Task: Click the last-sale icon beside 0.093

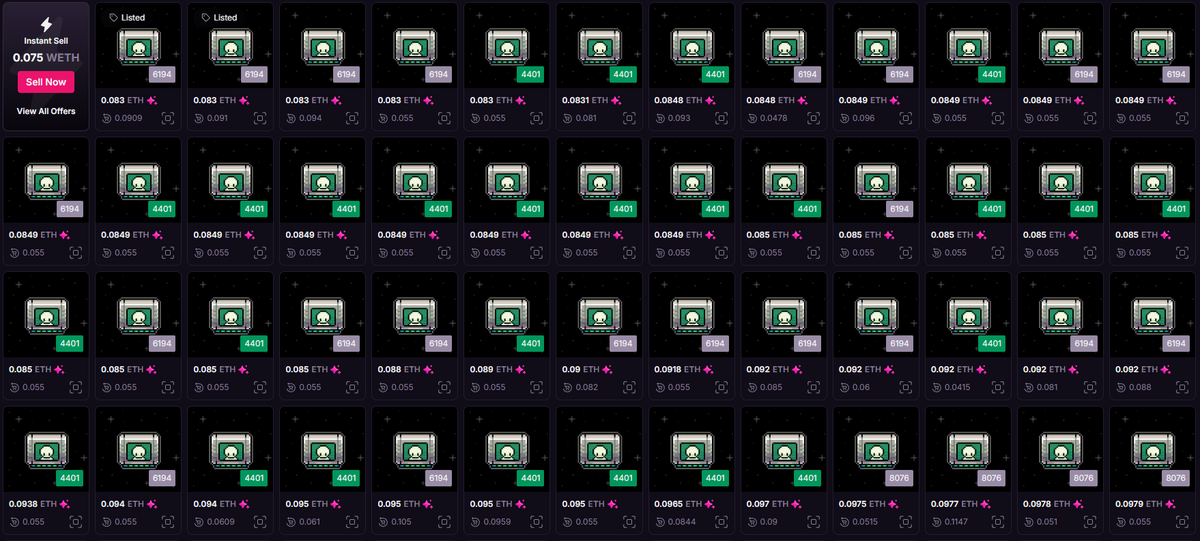Action: [659, 118]
